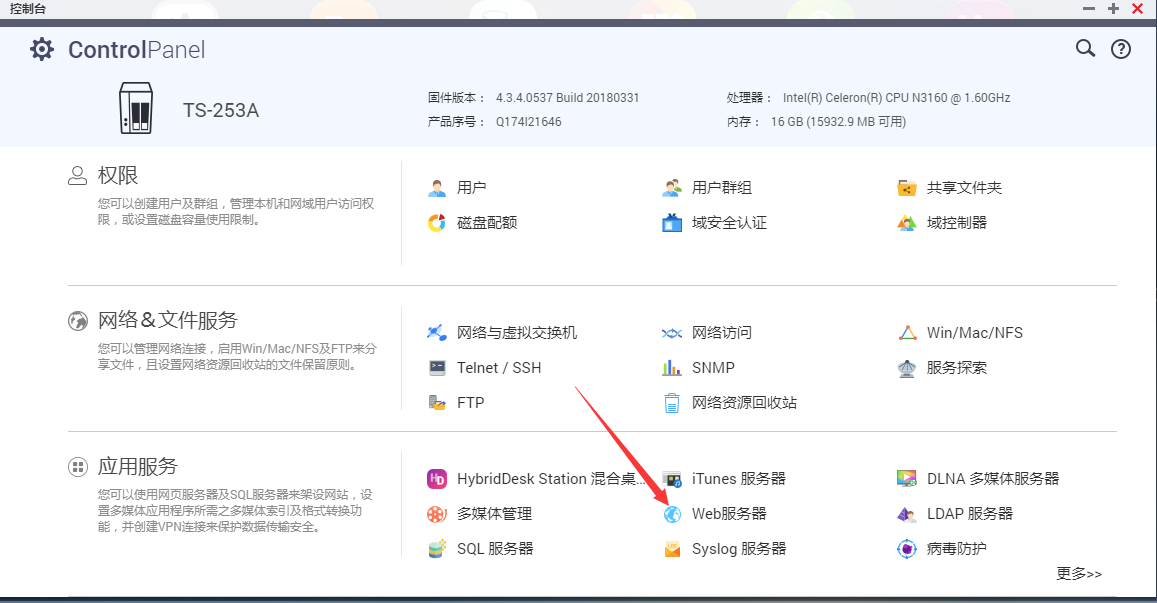Viewport: 1157px width, 603px height.
Task: Open the SNMP chart icon
Action: pyautogui.click(x=671, y=368)
